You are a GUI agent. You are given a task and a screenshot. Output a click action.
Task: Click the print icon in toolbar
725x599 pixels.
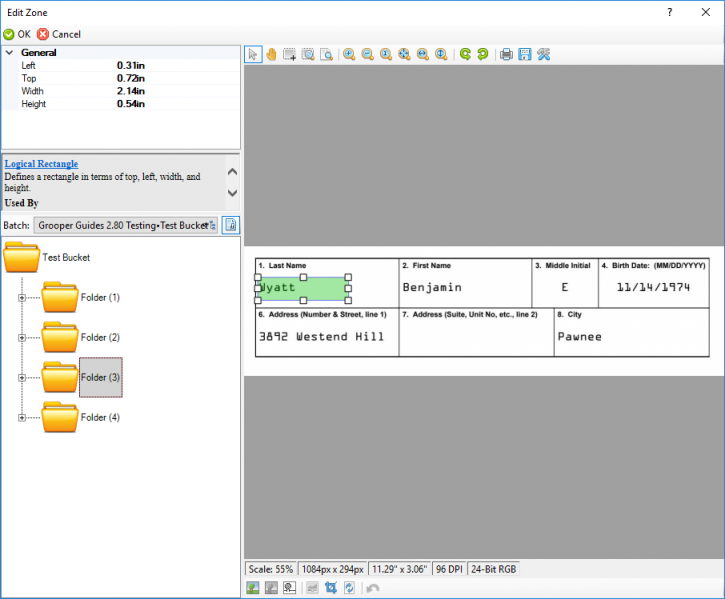coord(507,54)
